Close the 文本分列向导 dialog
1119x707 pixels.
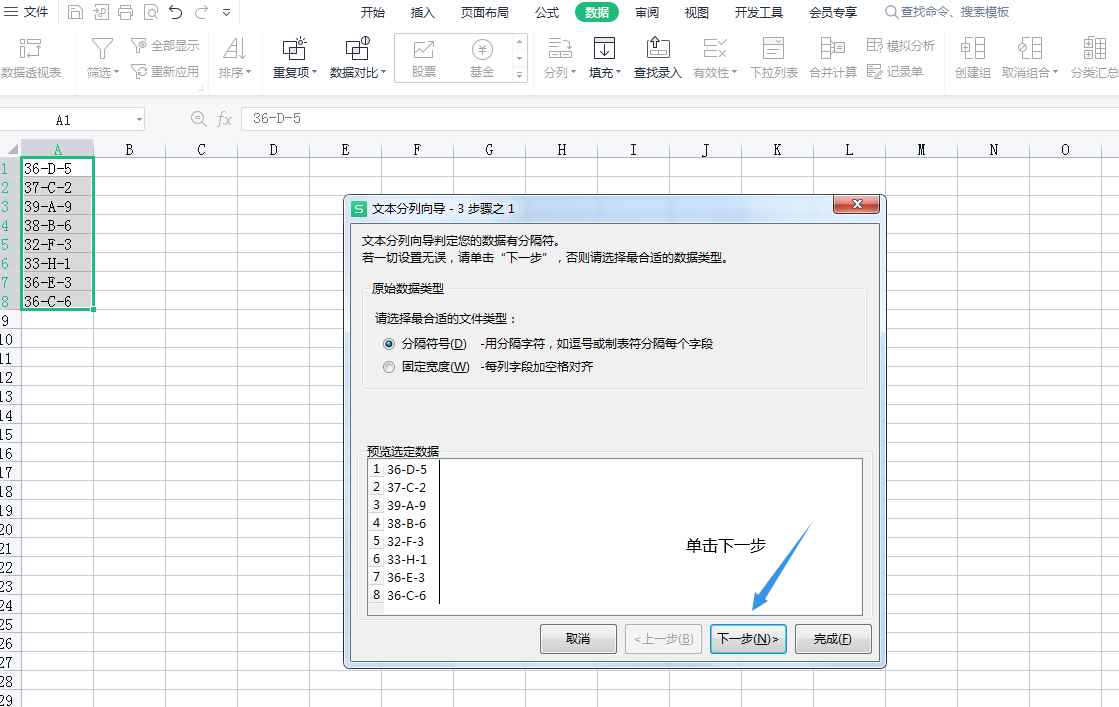856,204
